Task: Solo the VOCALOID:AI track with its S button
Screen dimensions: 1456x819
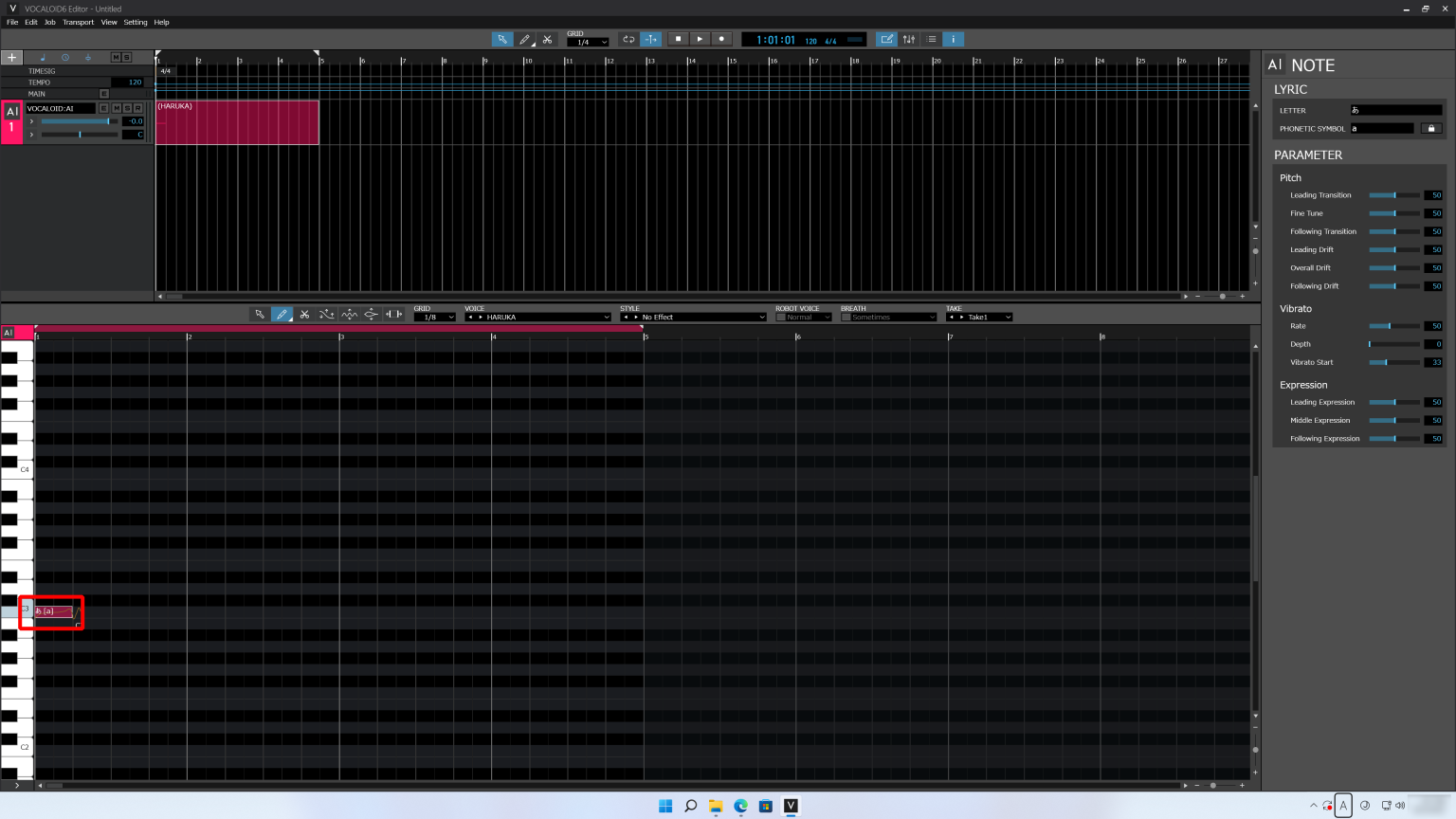Action: tap(127, 108)
